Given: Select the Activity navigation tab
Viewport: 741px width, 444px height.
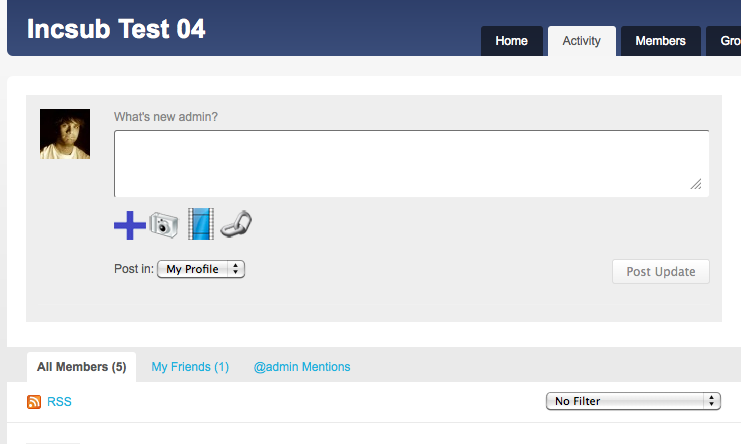Looking at the screenshot, I should pos(582,41).
